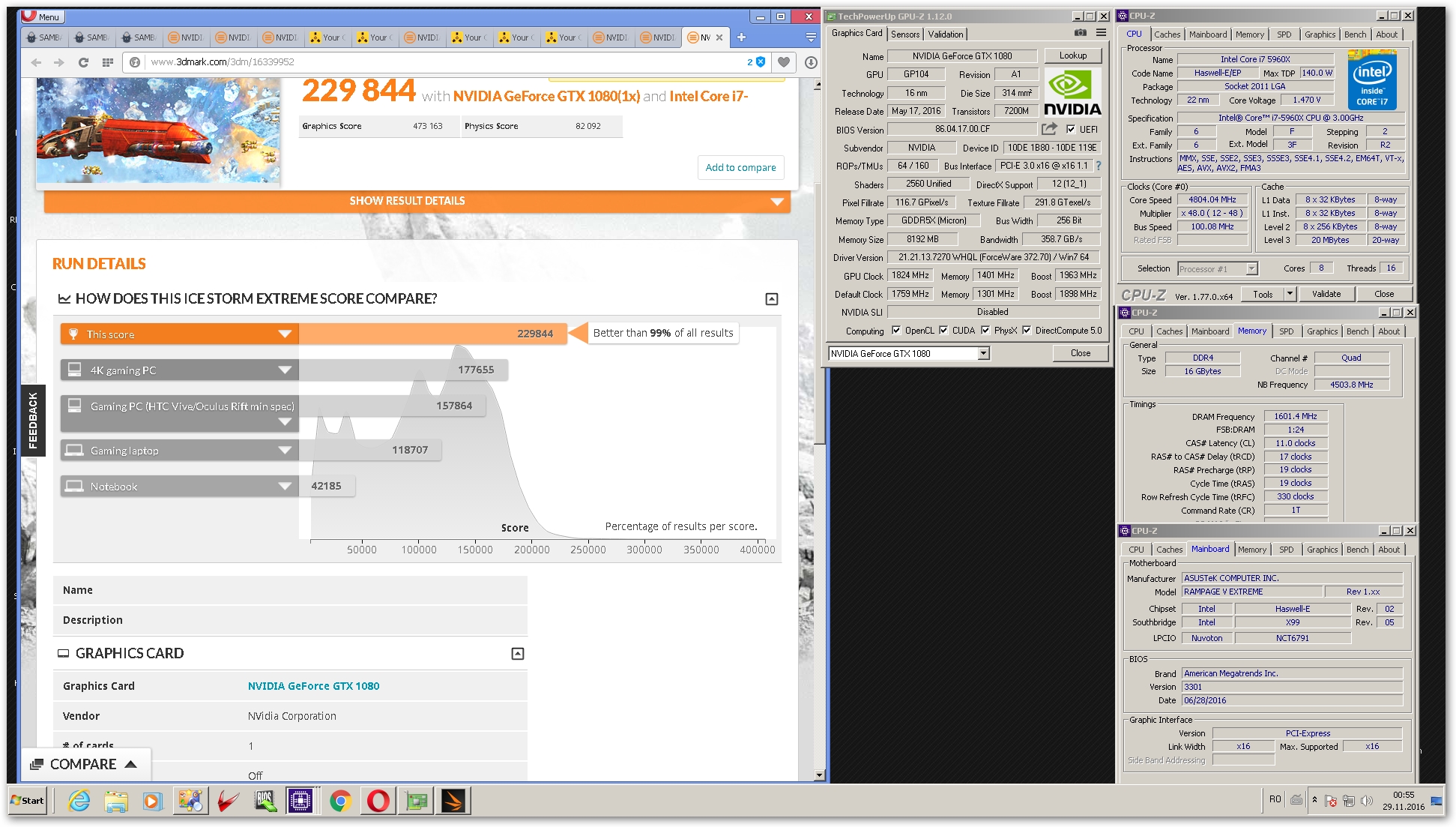Click the CPU-Z Validate button

point(1326,294)
